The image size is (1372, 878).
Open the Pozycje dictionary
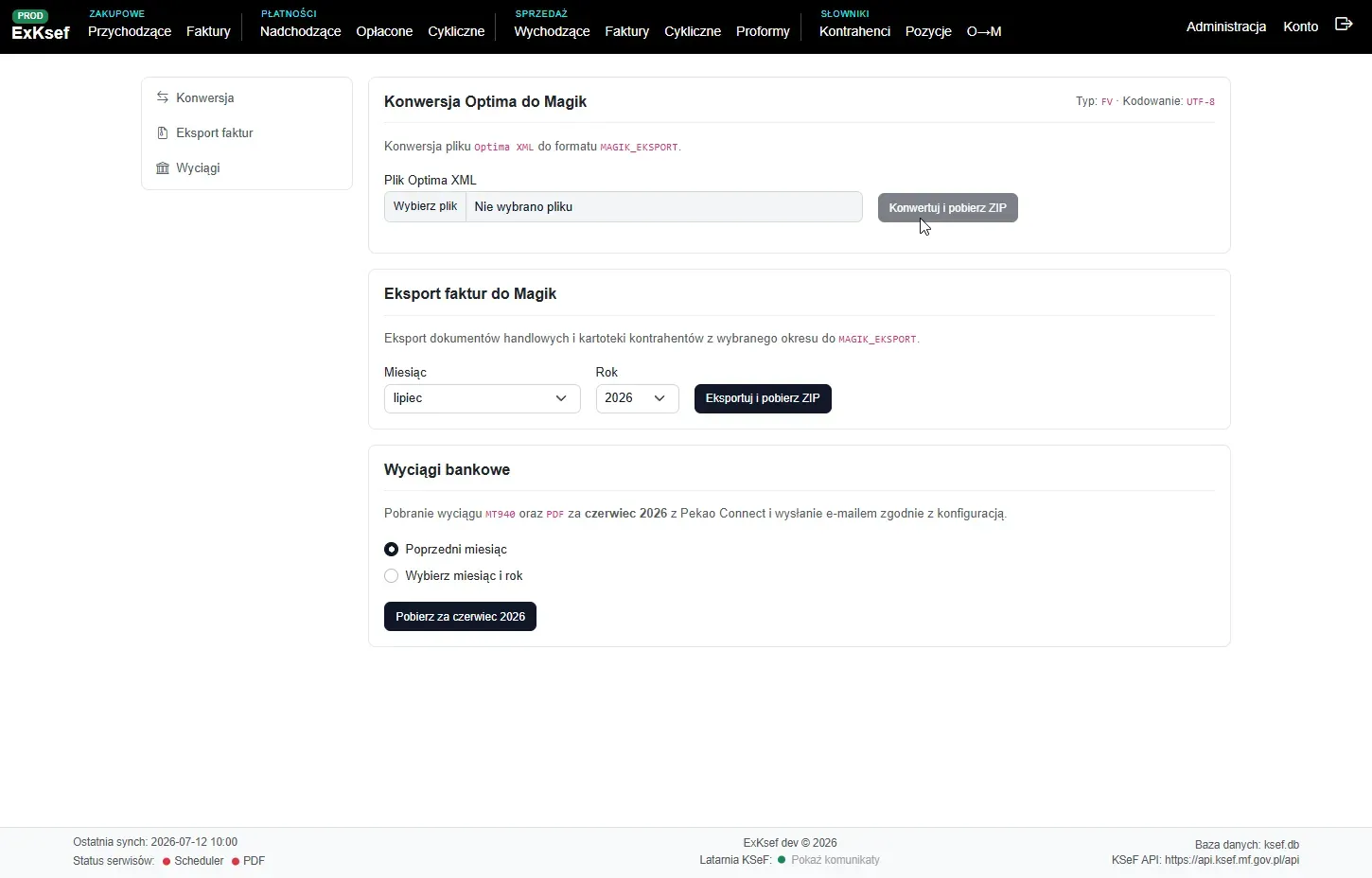point(928,31)
